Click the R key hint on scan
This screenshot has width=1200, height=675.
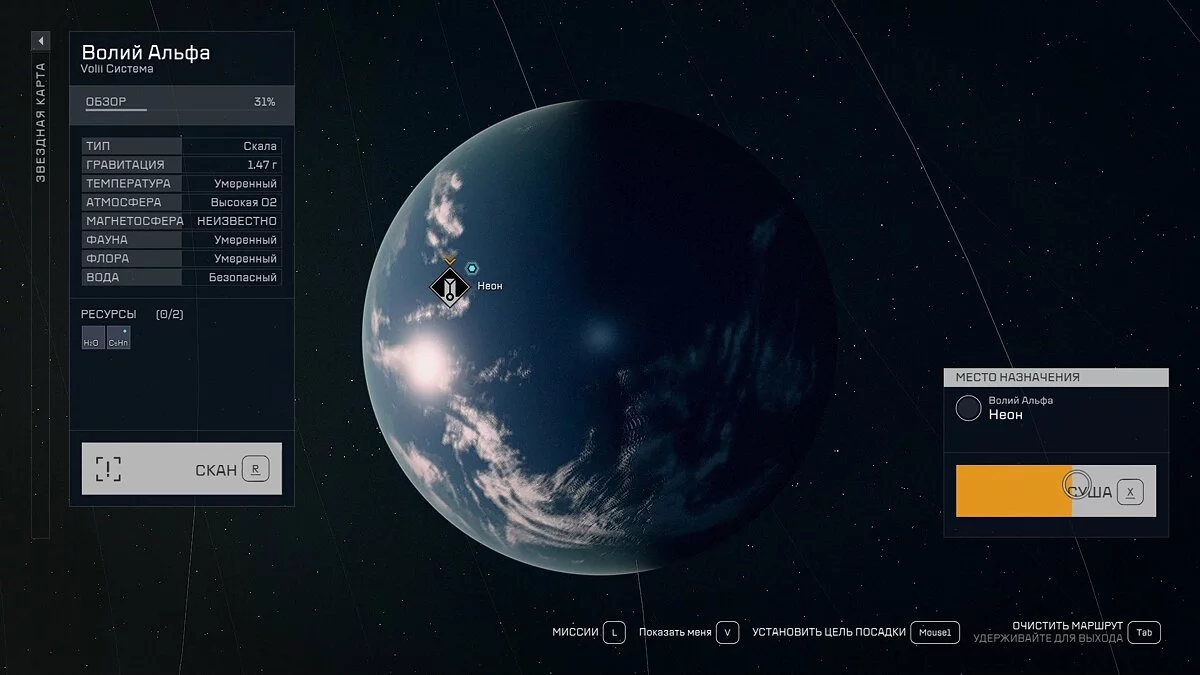click(256, 469)
